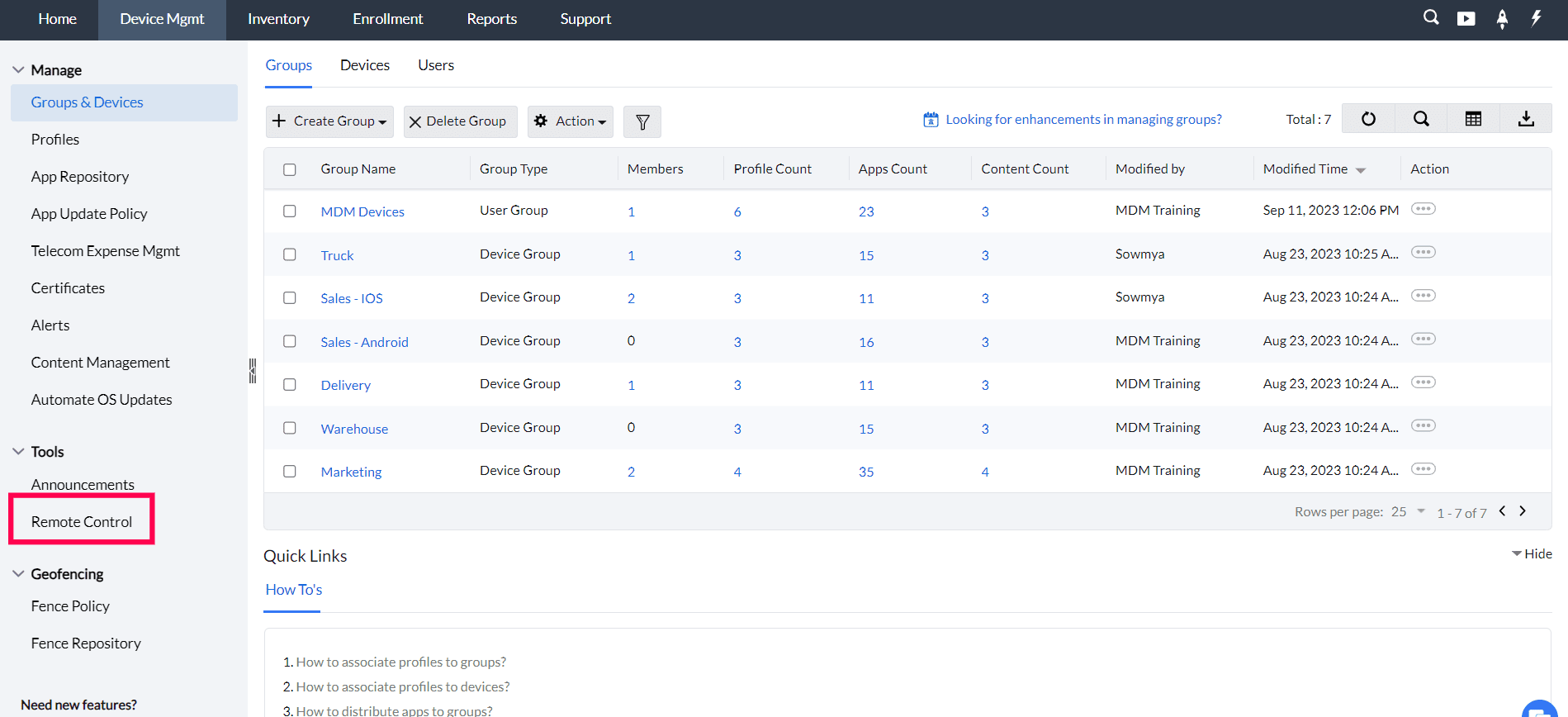The height and width of the screenshot is (717, 1568).
Task: Select the Marketing group checkbox
Action: pos(290,471)
